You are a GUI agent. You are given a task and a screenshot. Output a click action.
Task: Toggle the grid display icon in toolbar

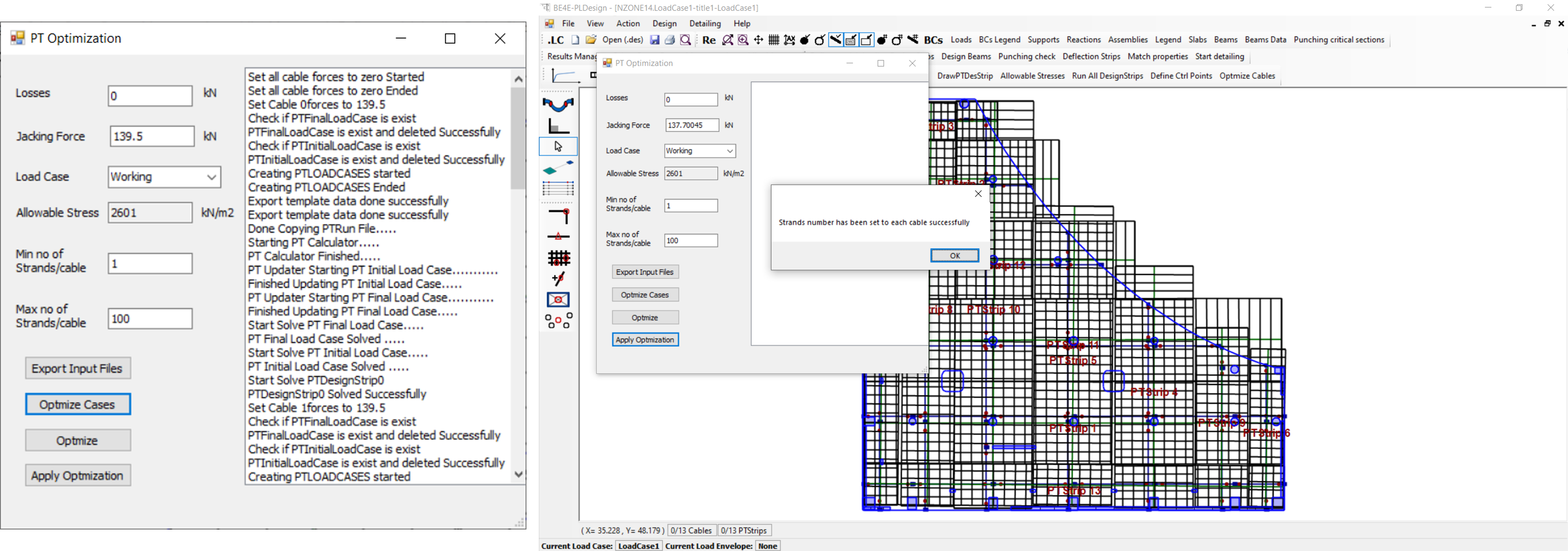click(774, 40)
